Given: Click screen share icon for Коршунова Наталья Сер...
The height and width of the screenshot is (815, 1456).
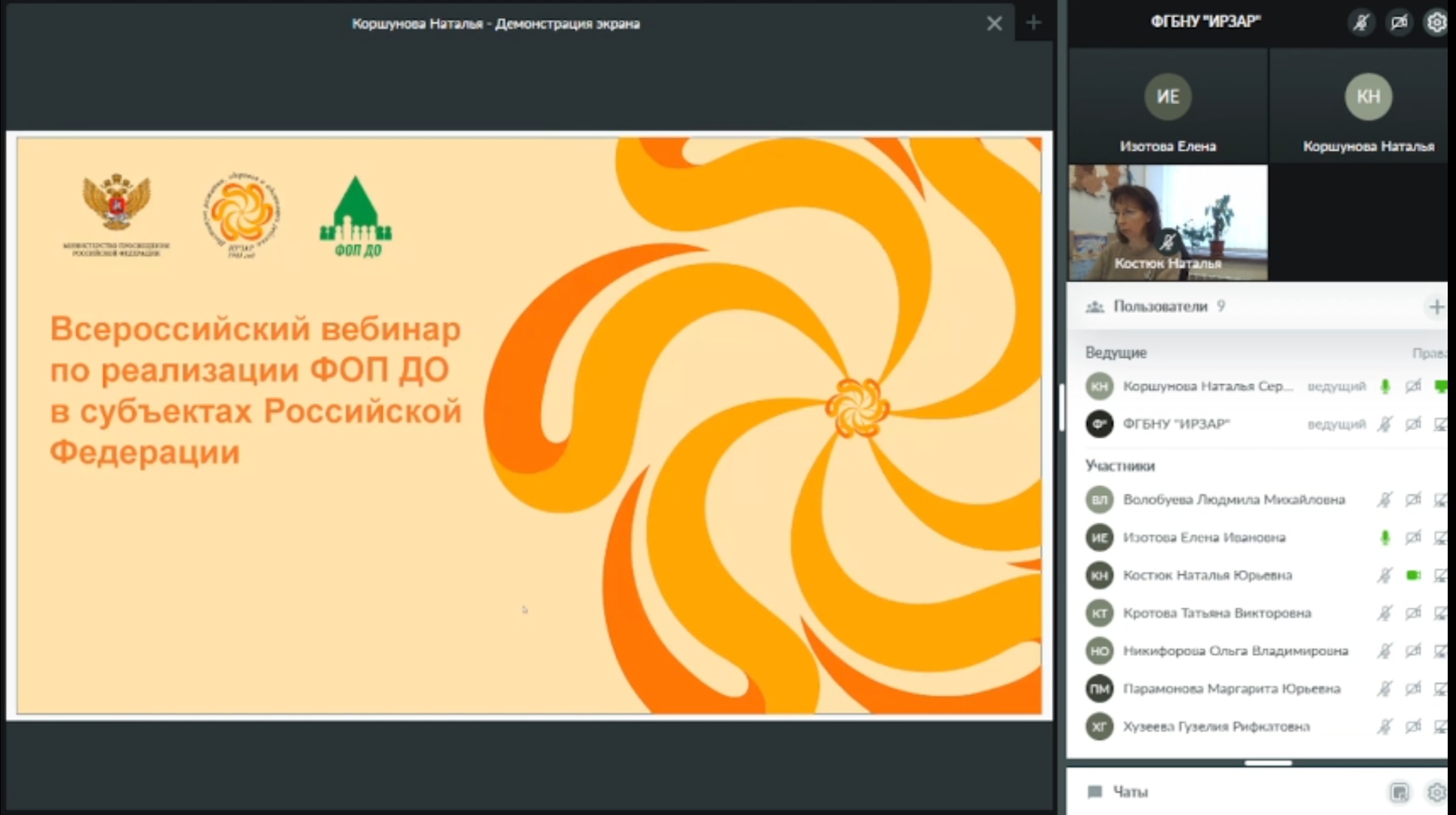Looking at the screenshot, I should pyautogui.click(x=1441, y=386).
